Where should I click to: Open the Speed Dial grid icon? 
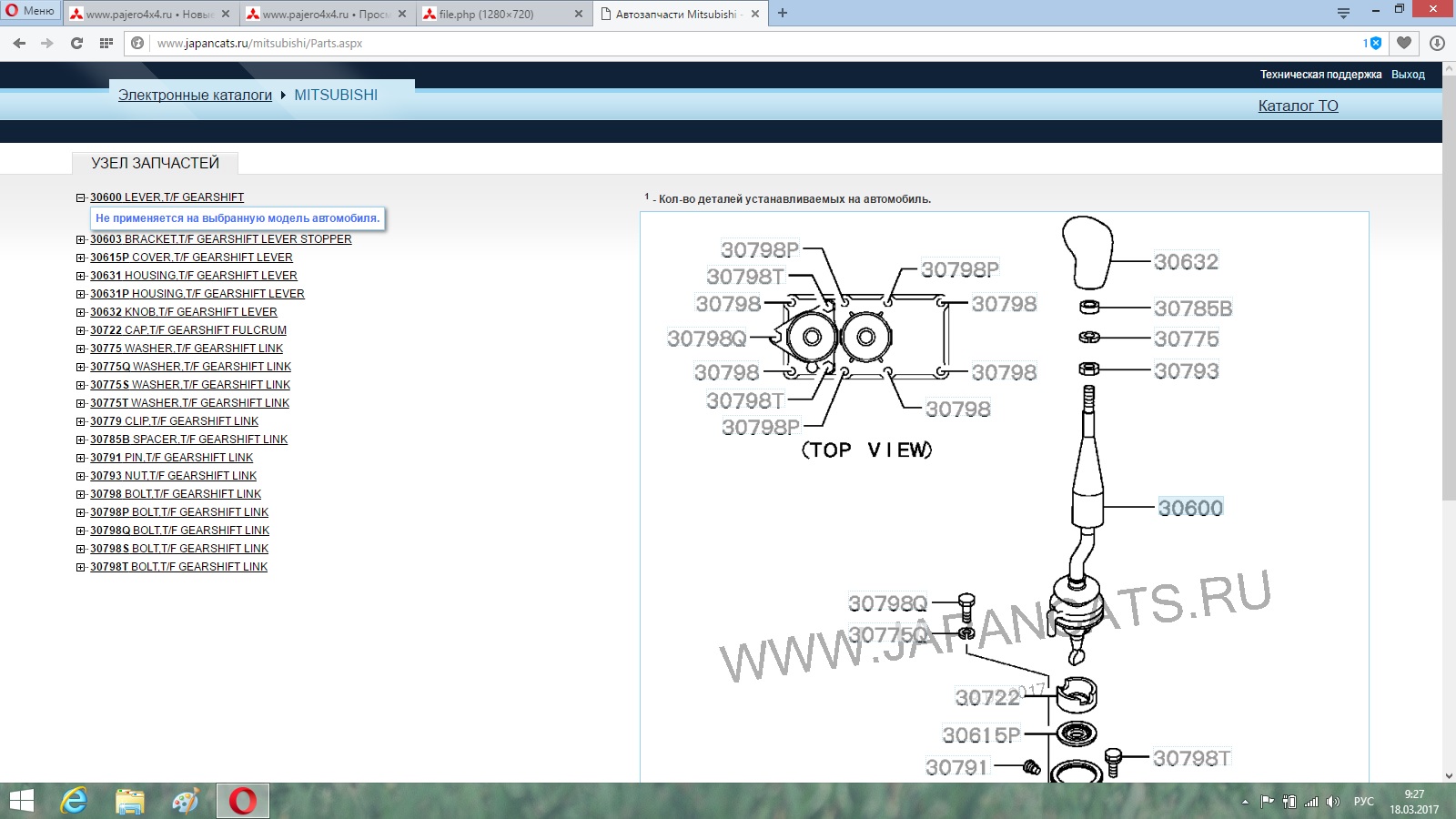(106, 43)
